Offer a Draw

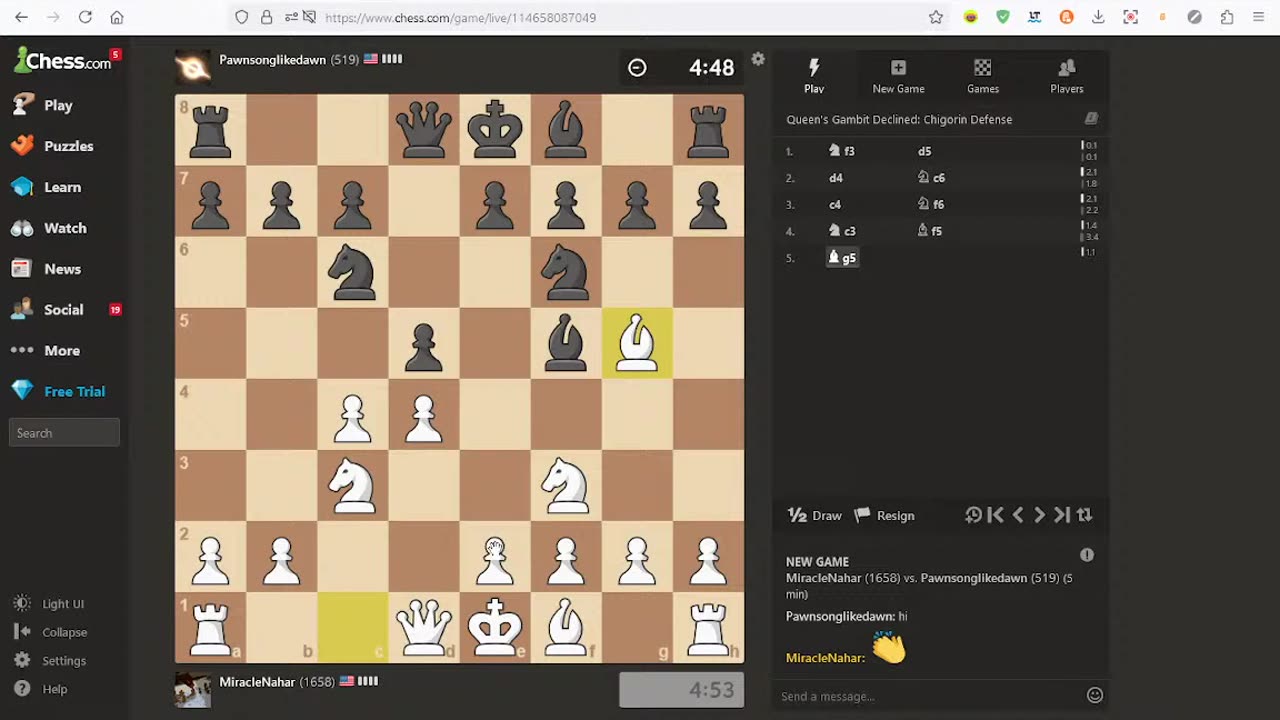pos(815,516)
